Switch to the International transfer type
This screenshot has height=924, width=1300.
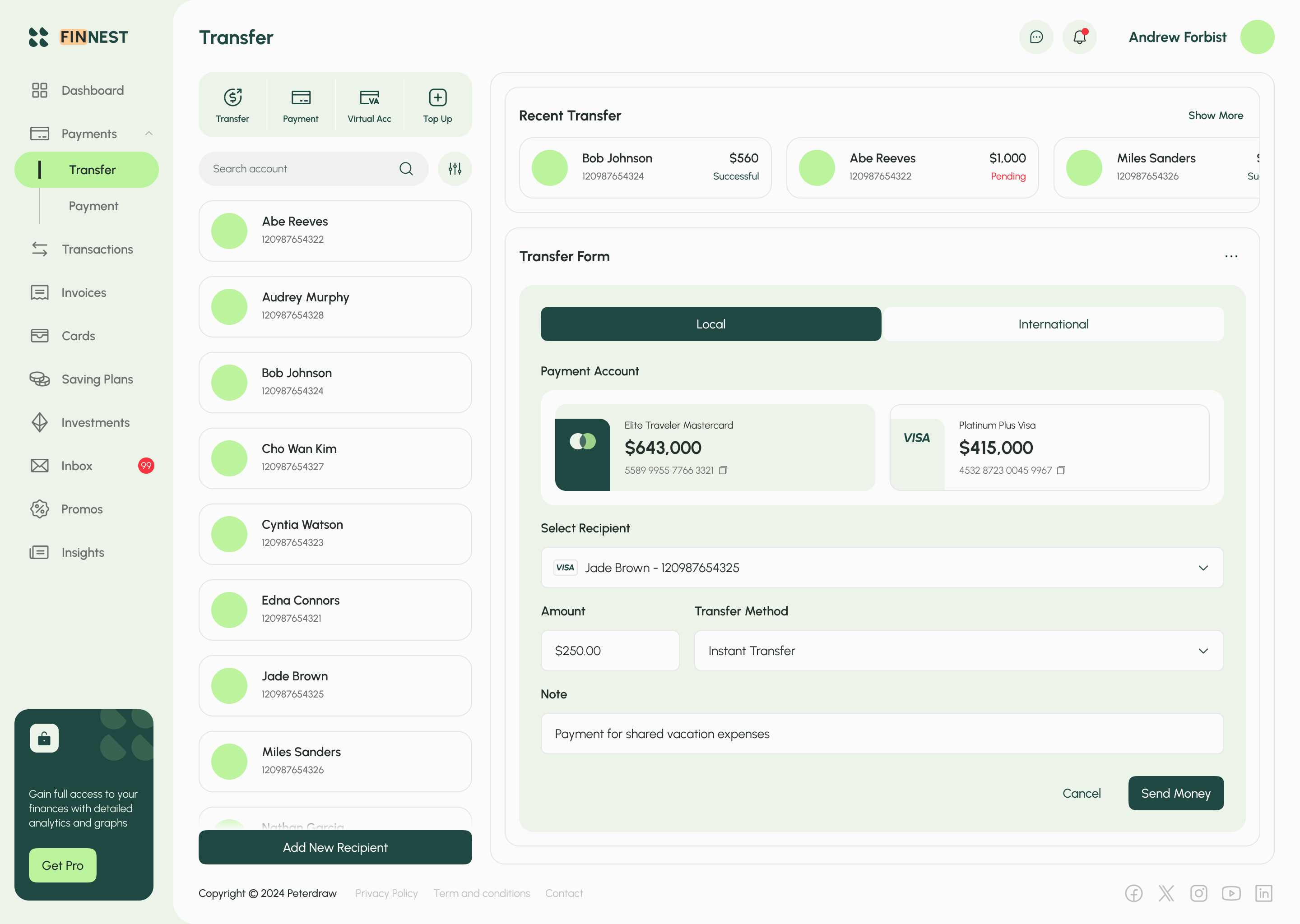pyautogui.click(x=1053, y=324)
